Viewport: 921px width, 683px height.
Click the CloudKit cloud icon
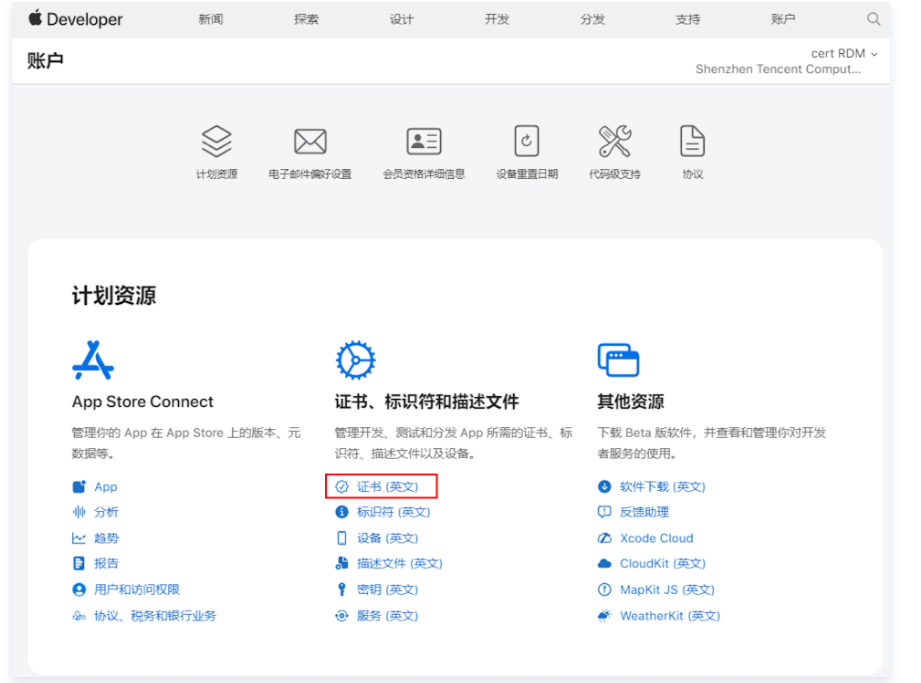pyautogui.click(x=604, y=564)
